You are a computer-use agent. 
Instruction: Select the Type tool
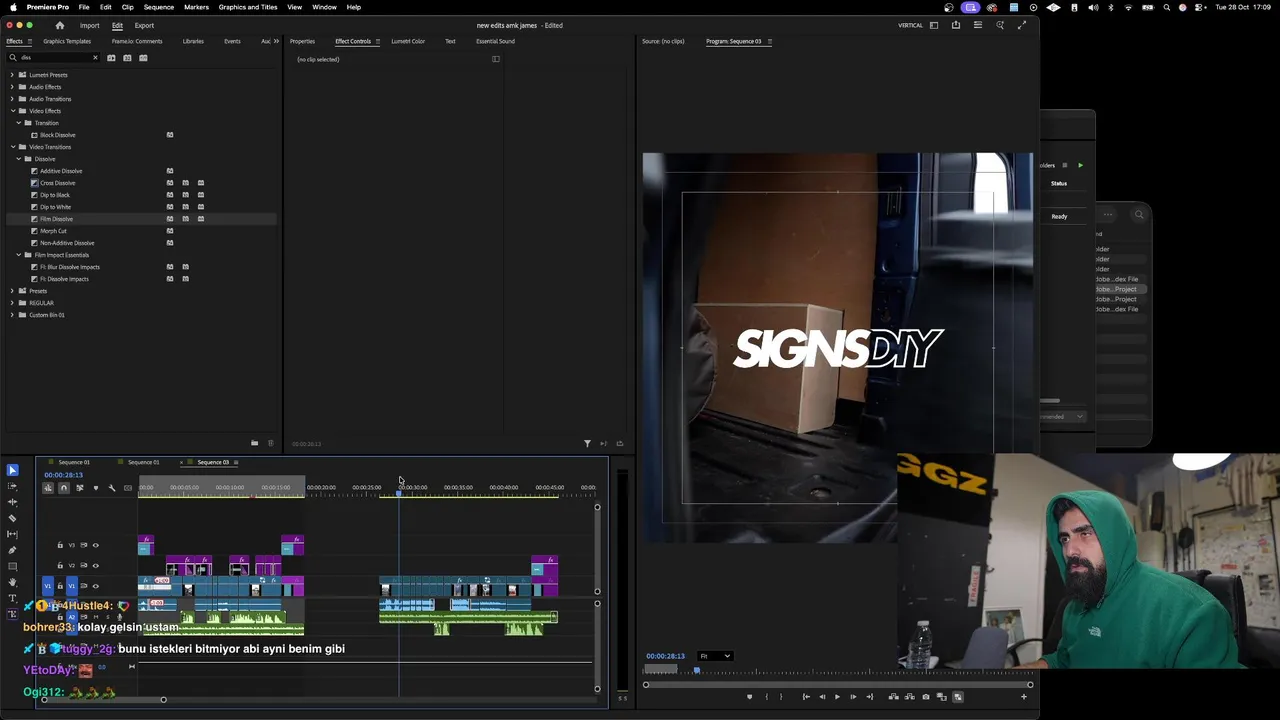pos(12,598)
